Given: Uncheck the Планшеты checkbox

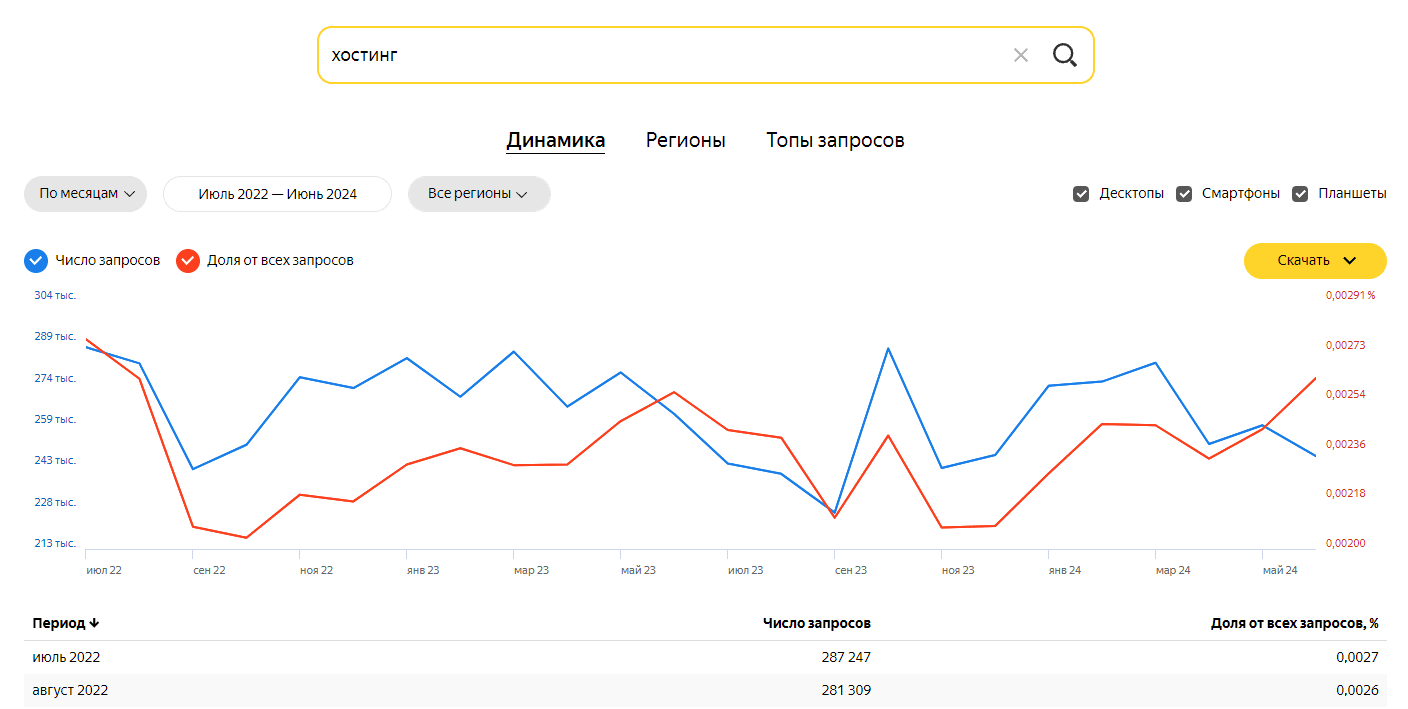Looking at the screenshot, I should click(x=1300, y=194).
